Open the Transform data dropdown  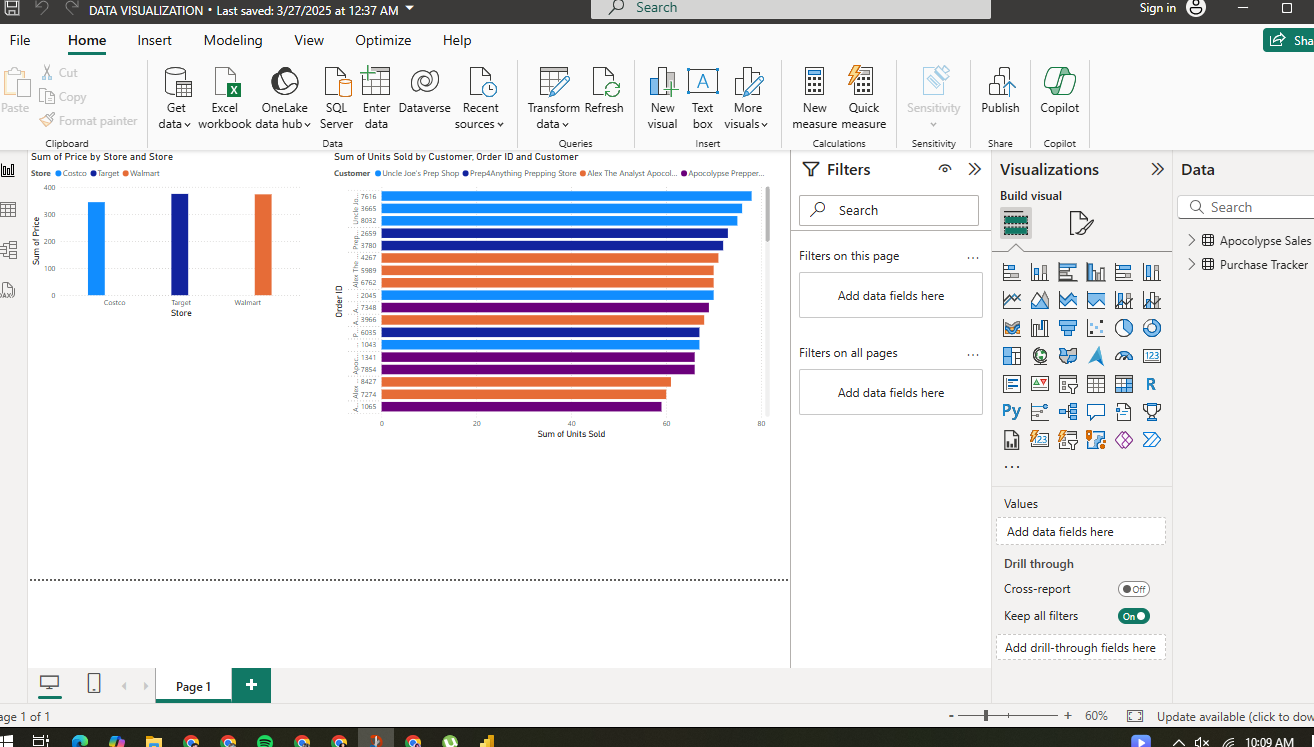[553, 98]
